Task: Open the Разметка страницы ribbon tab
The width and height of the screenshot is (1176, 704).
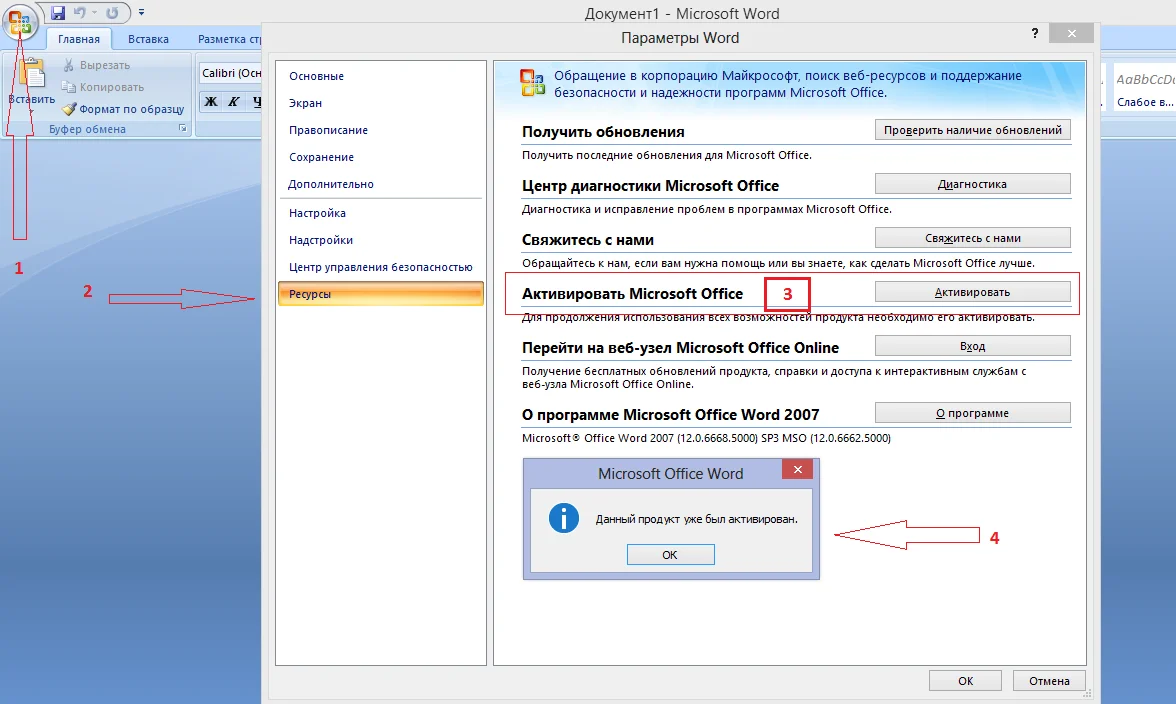Action: tap(229, 39)
